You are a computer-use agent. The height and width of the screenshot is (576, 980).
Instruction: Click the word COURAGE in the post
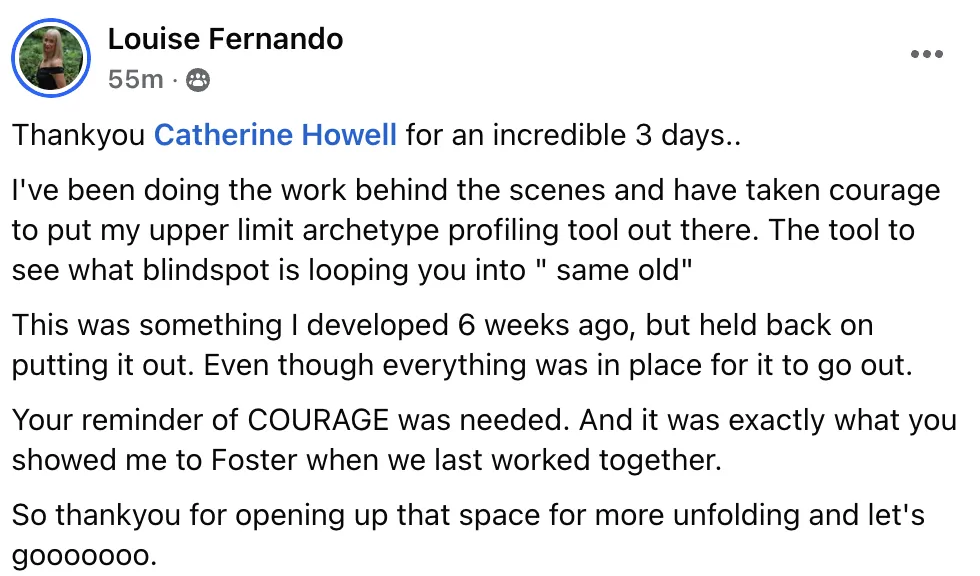[x=318, y=420]
